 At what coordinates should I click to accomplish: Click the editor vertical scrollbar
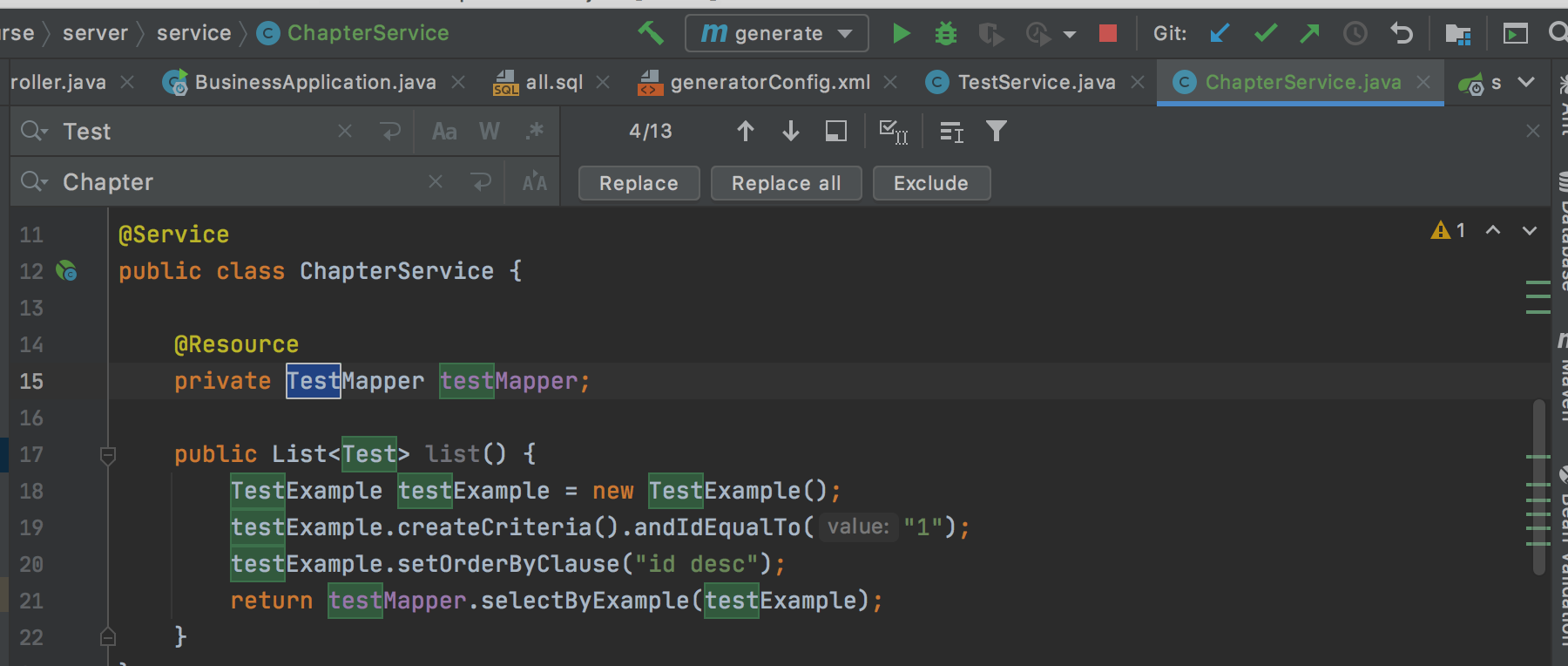point(1539,486)
